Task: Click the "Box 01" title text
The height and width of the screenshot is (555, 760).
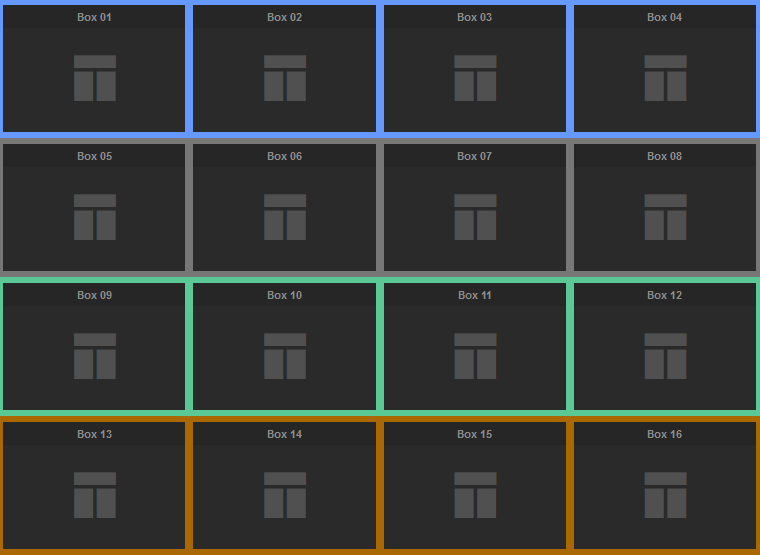Action: coord(95,17)
